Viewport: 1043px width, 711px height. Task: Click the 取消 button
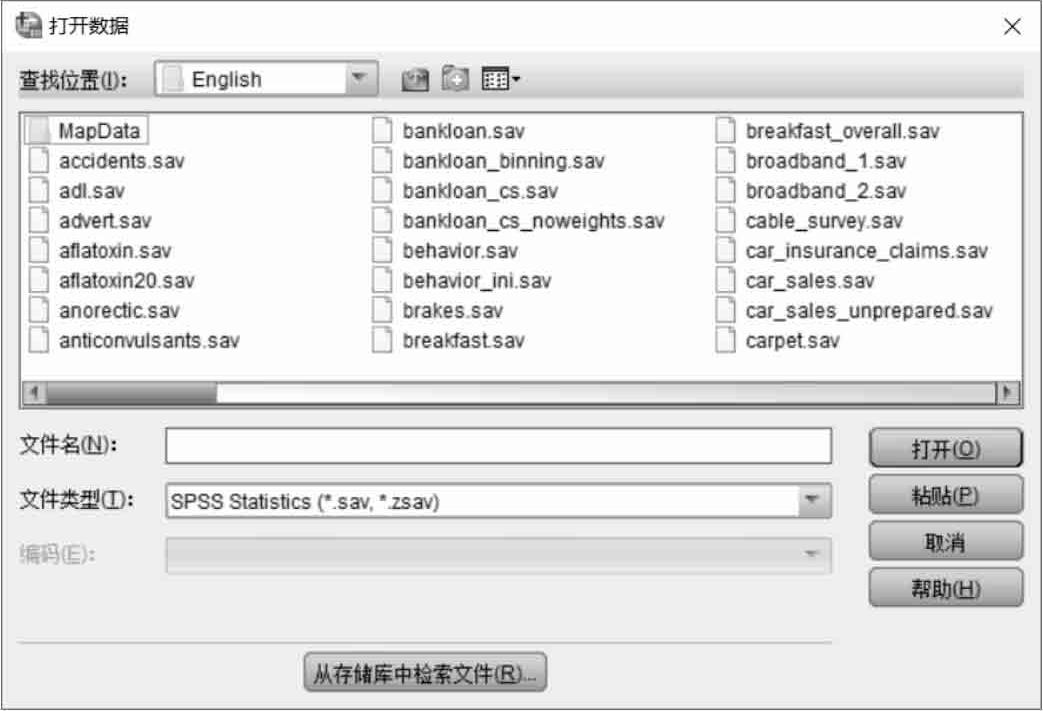pyautogui.click(x=945, y=542)
